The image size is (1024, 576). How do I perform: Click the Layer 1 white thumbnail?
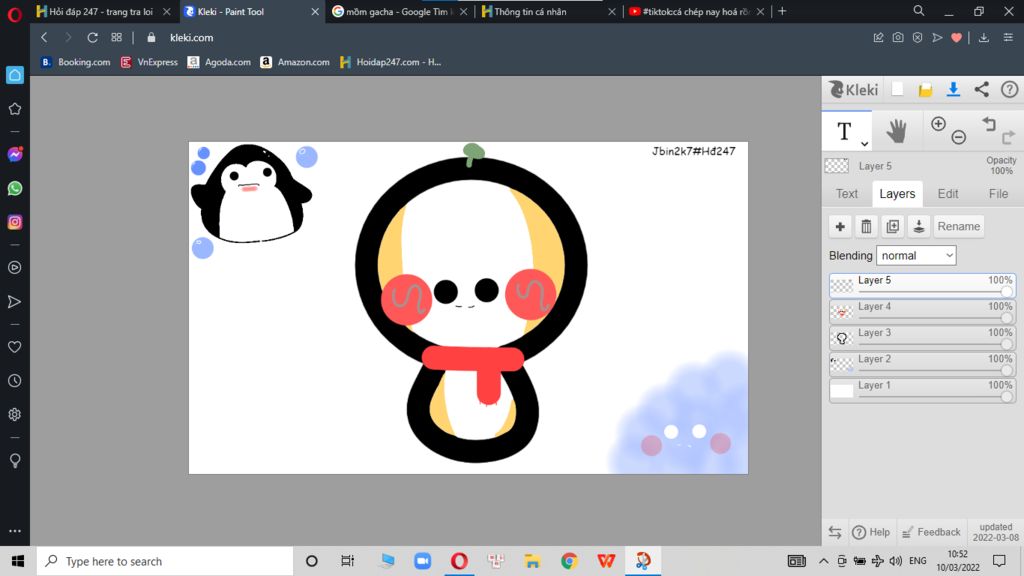[842, 391]
